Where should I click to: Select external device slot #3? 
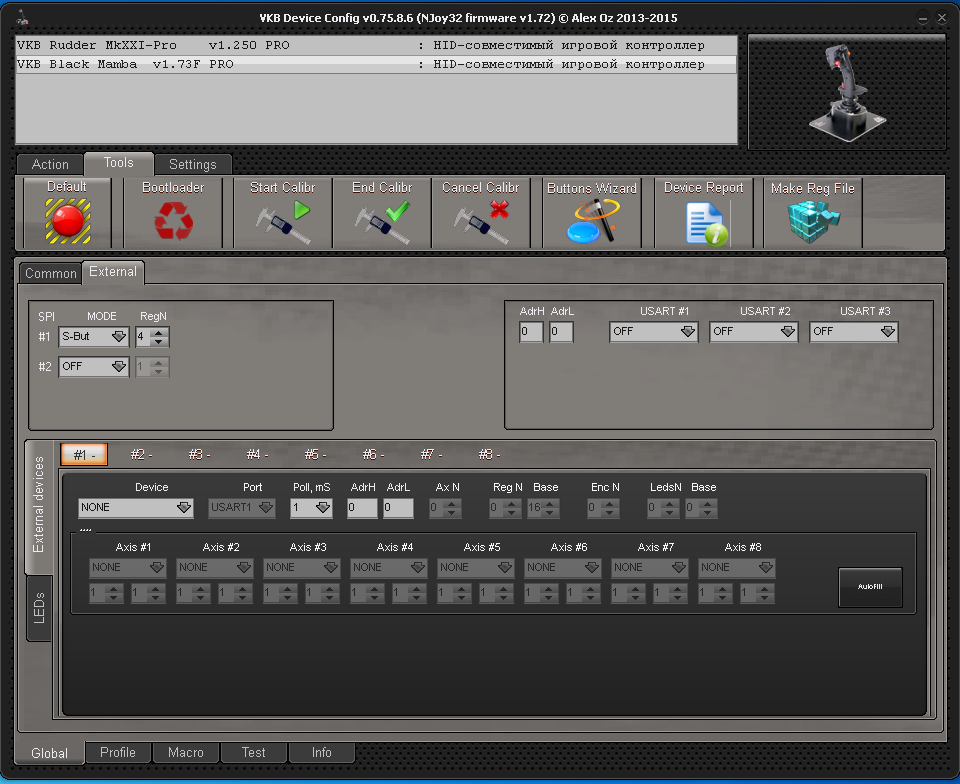(200, 455)
